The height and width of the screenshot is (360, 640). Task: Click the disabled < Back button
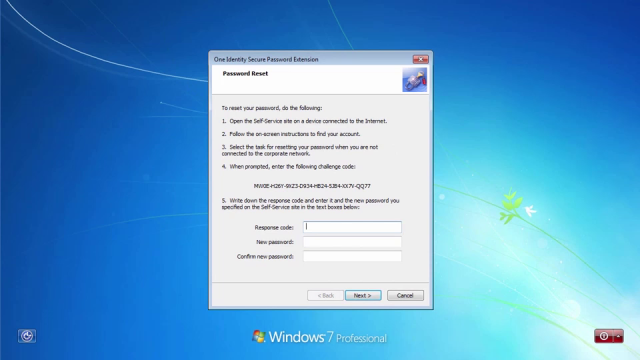(x=325, y=295)
